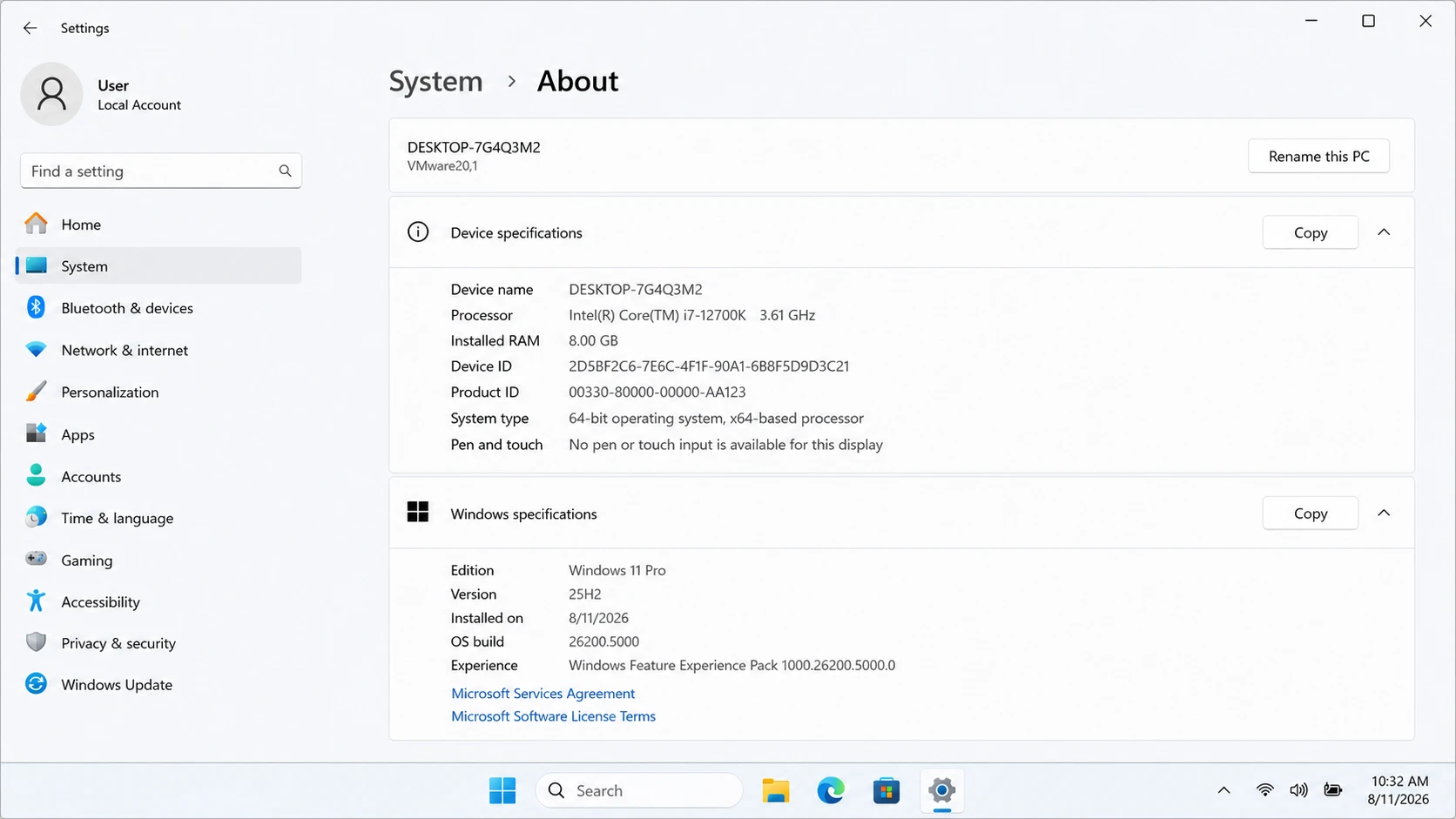Click the Installed RAM value 8.00 GB
Viewport: 1456px width, 819px height.
(x=593, y=340)
